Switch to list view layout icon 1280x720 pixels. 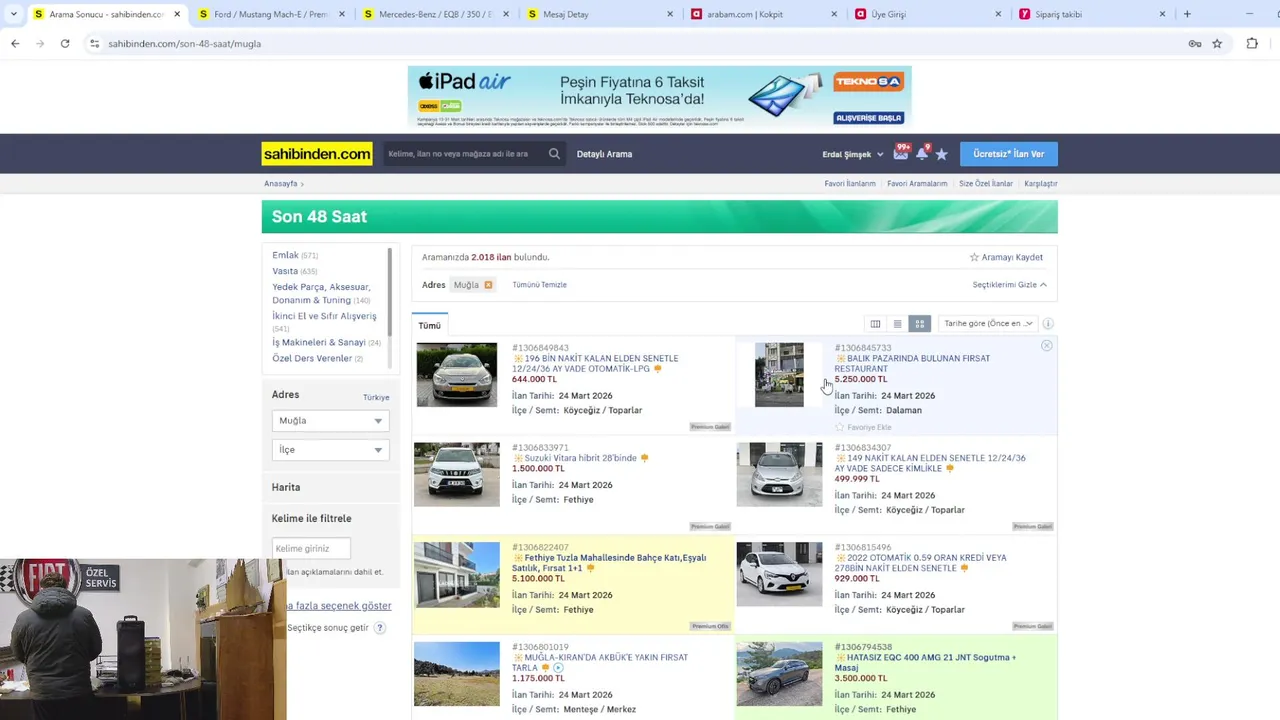click(x=897, y=324)
